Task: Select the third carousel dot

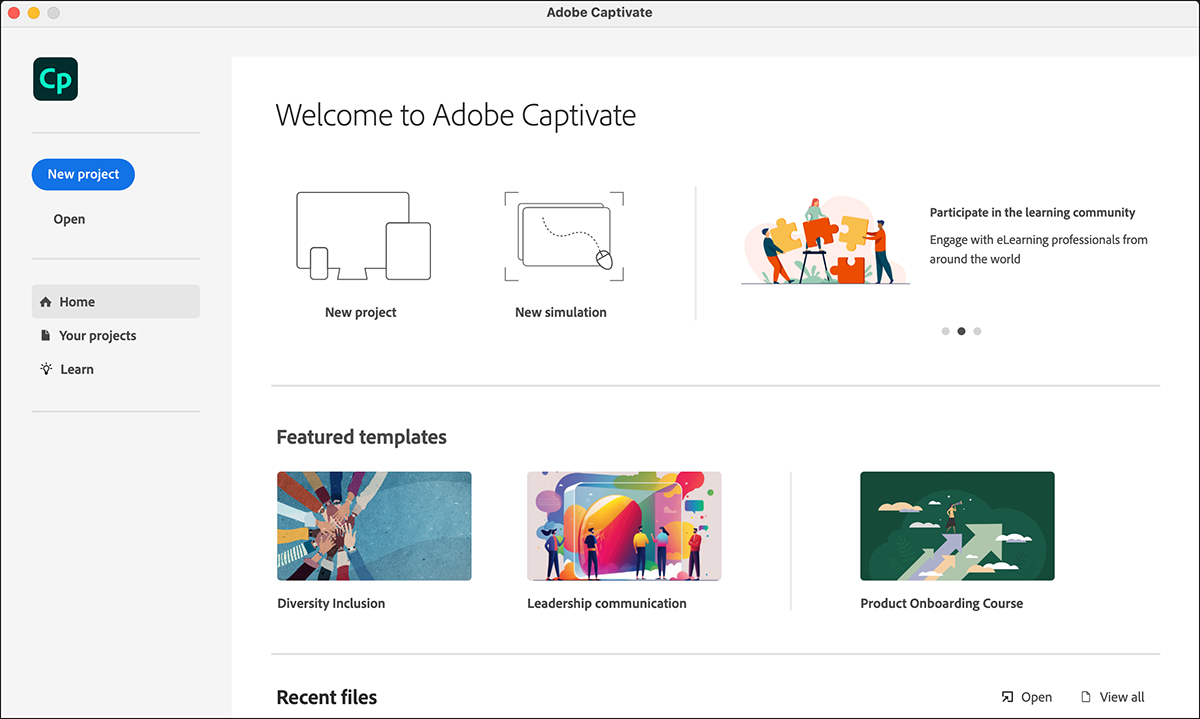Action: tap(977, 331)
